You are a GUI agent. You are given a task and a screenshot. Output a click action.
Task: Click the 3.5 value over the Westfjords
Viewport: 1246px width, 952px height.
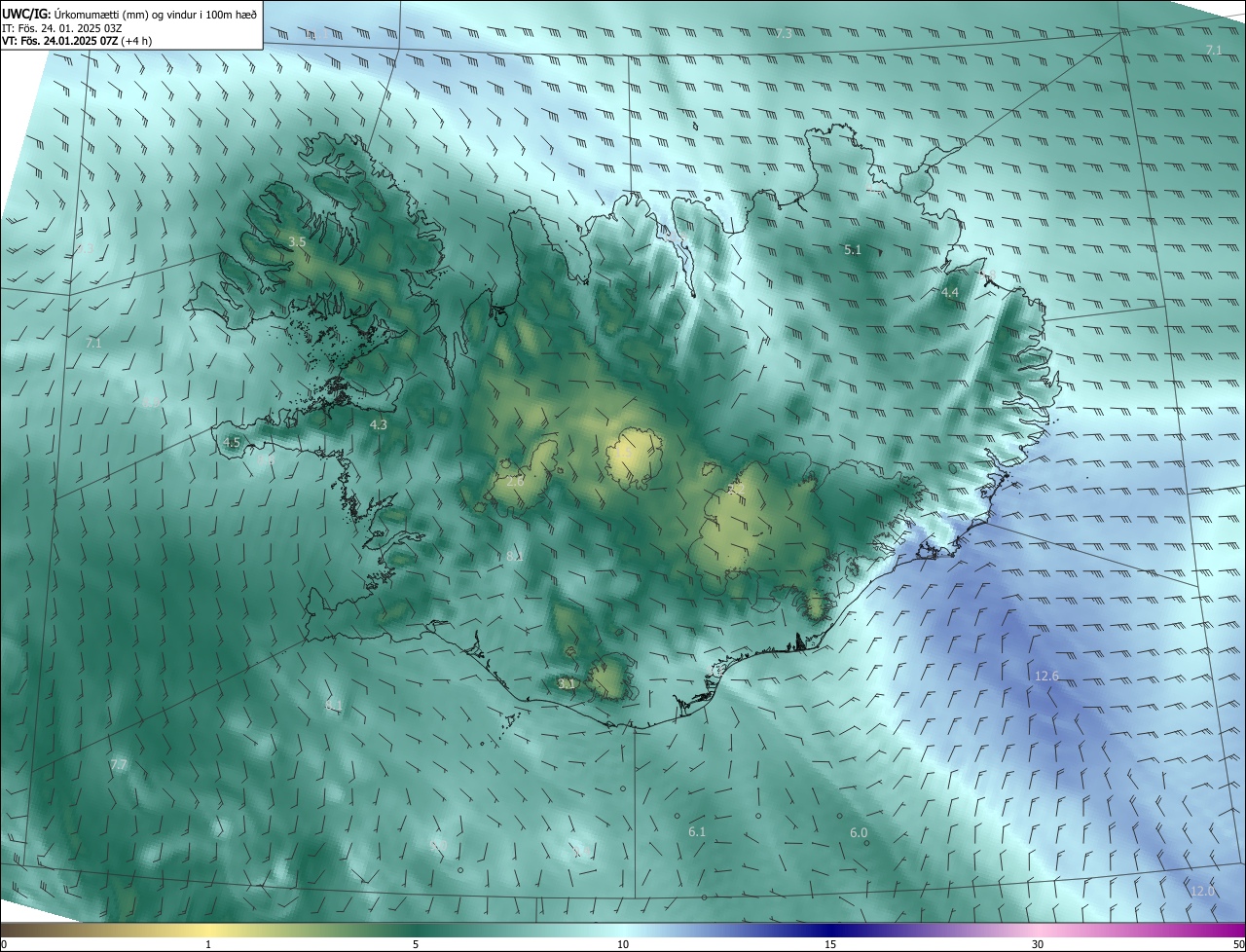[297, 241]
